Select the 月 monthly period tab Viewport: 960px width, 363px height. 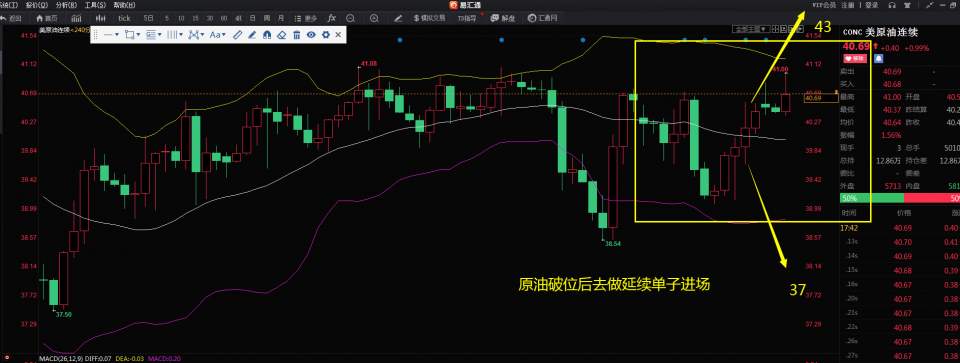[281, 18]
